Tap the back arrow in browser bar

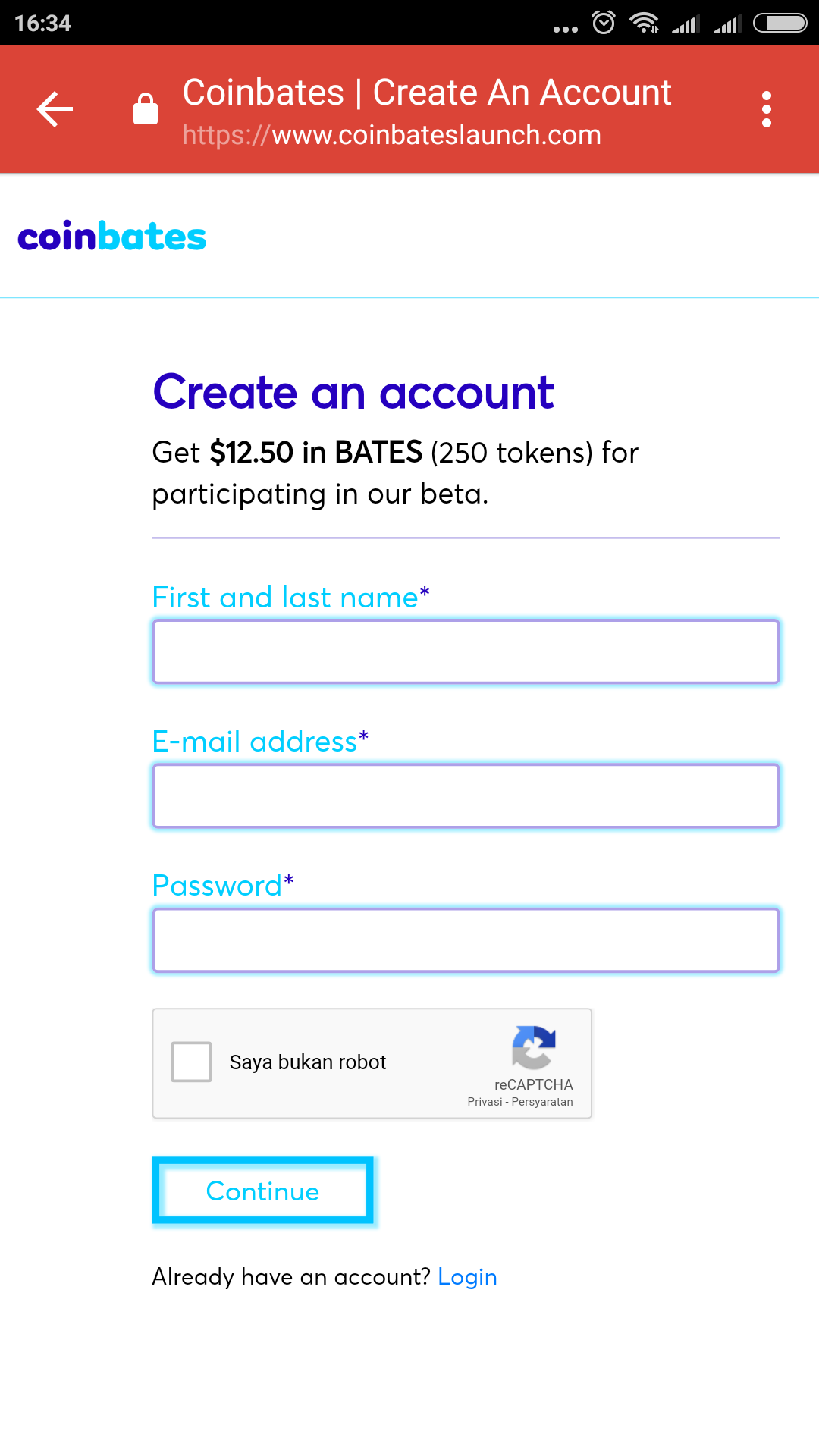pyautogui.click(x=55, y=109)
